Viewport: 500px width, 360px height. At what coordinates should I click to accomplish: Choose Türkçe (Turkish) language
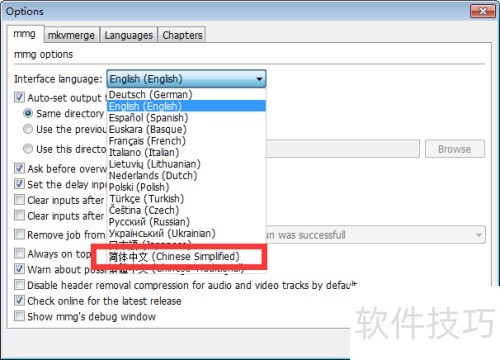[186, 199]
